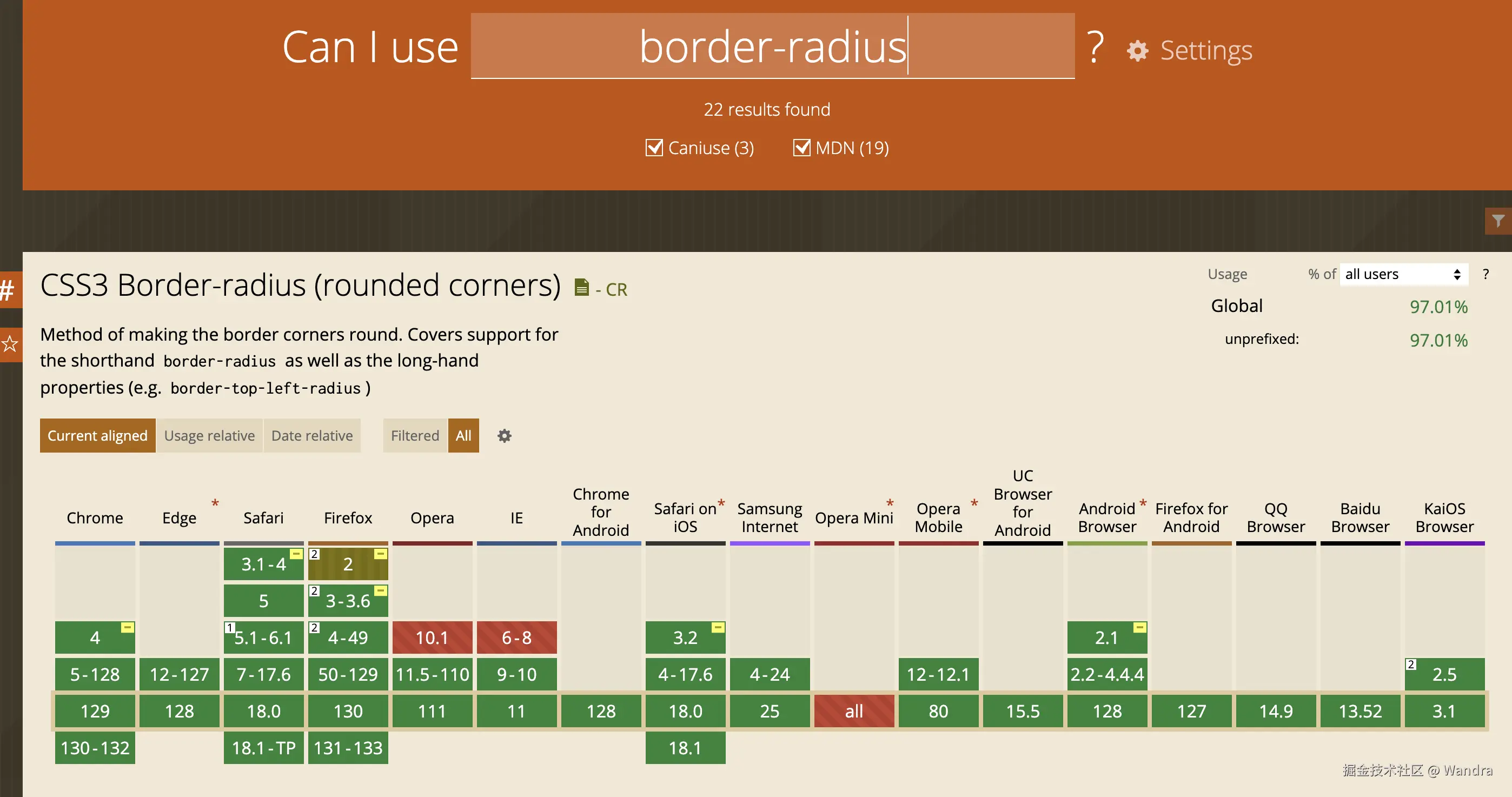
Task: Open the CSS3 Border-radius feature title
Action: point(301,285)
